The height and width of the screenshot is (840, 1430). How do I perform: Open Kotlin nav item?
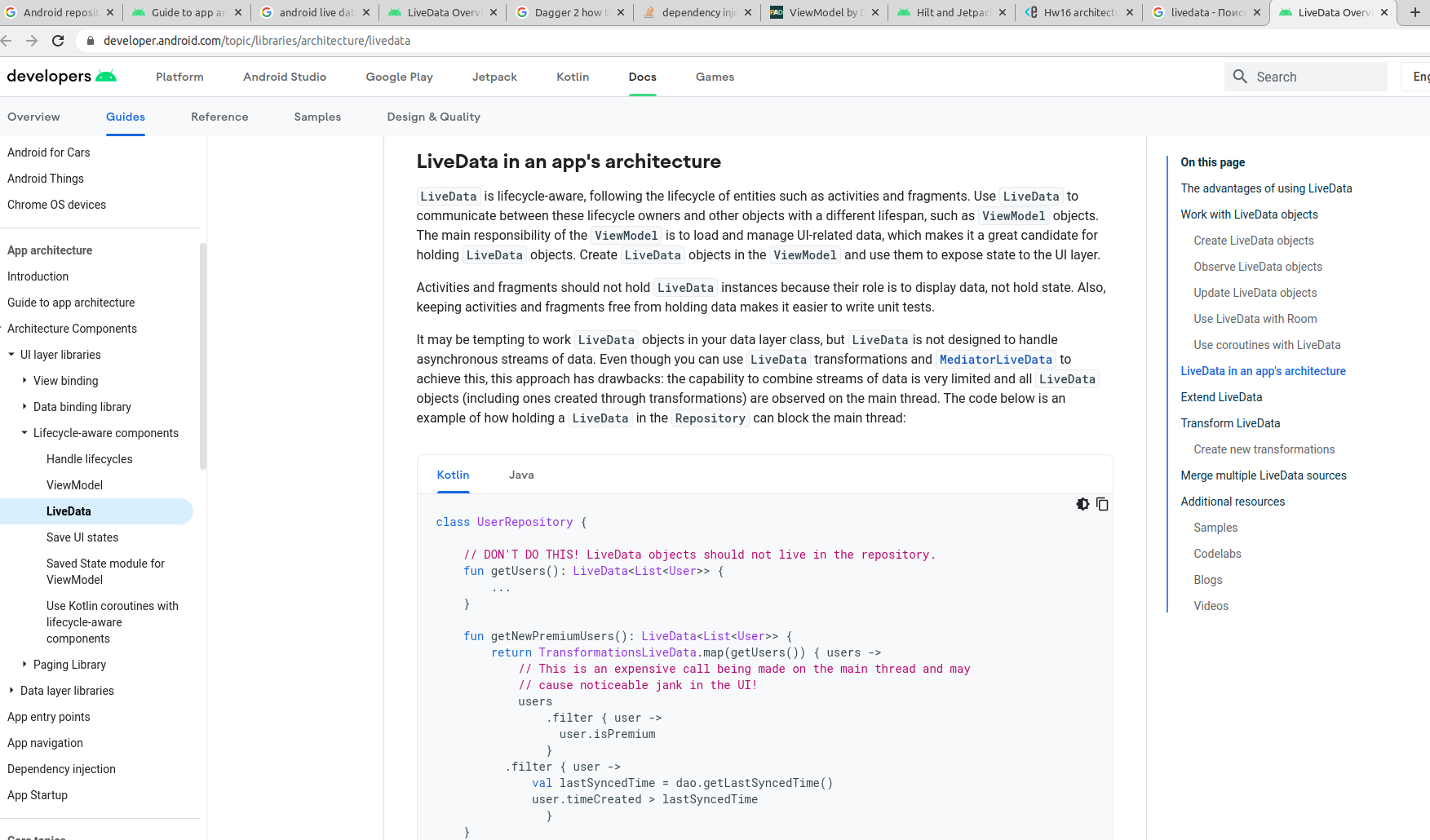click(573, 77)
